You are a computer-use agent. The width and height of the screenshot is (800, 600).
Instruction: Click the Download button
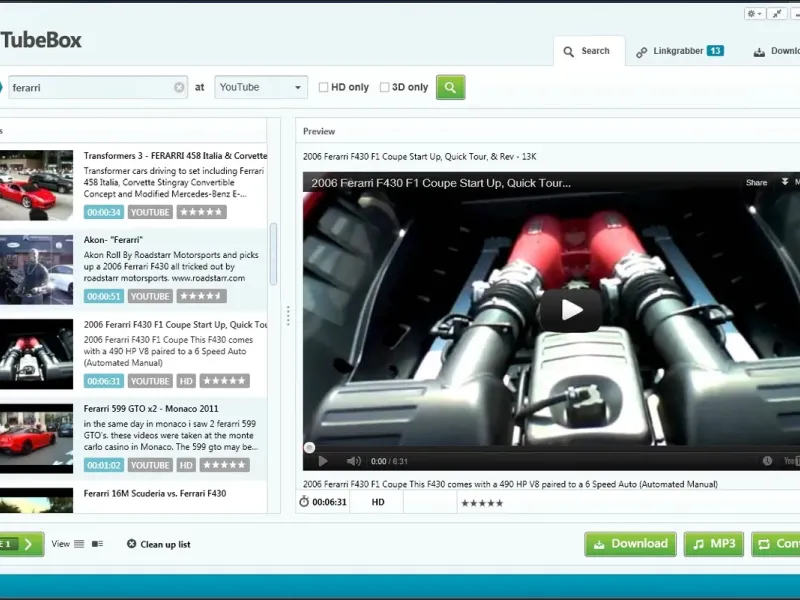[631, 544]
